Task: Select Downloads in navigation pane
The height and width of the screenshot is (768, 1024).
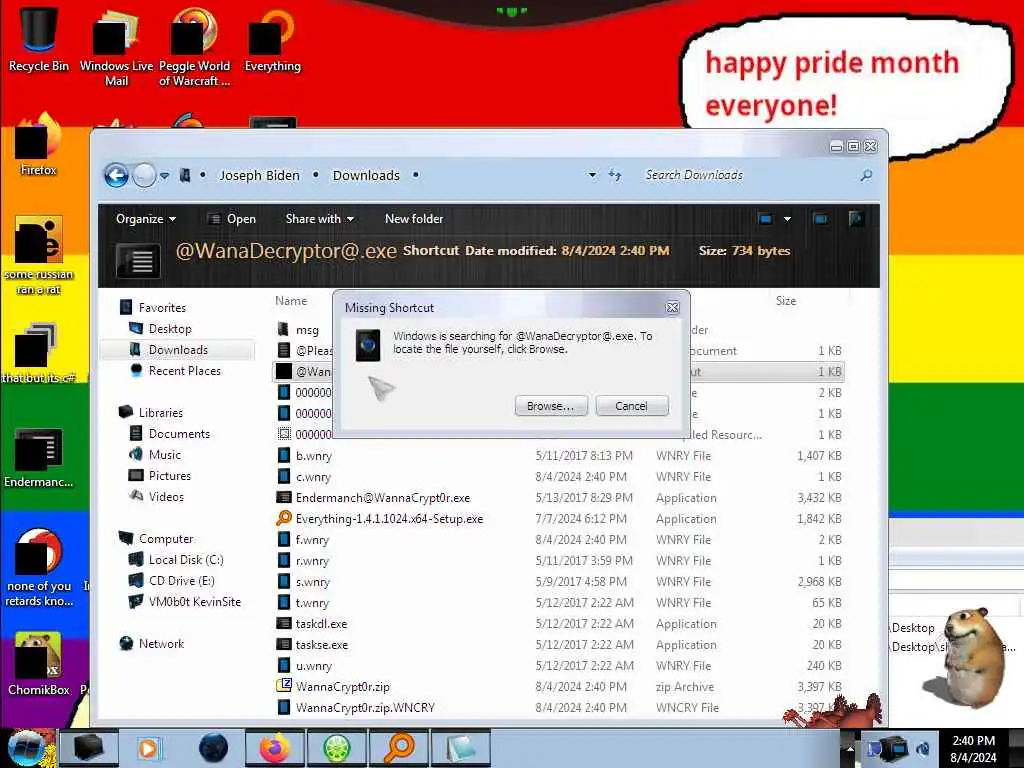Action: click(178, 349)
